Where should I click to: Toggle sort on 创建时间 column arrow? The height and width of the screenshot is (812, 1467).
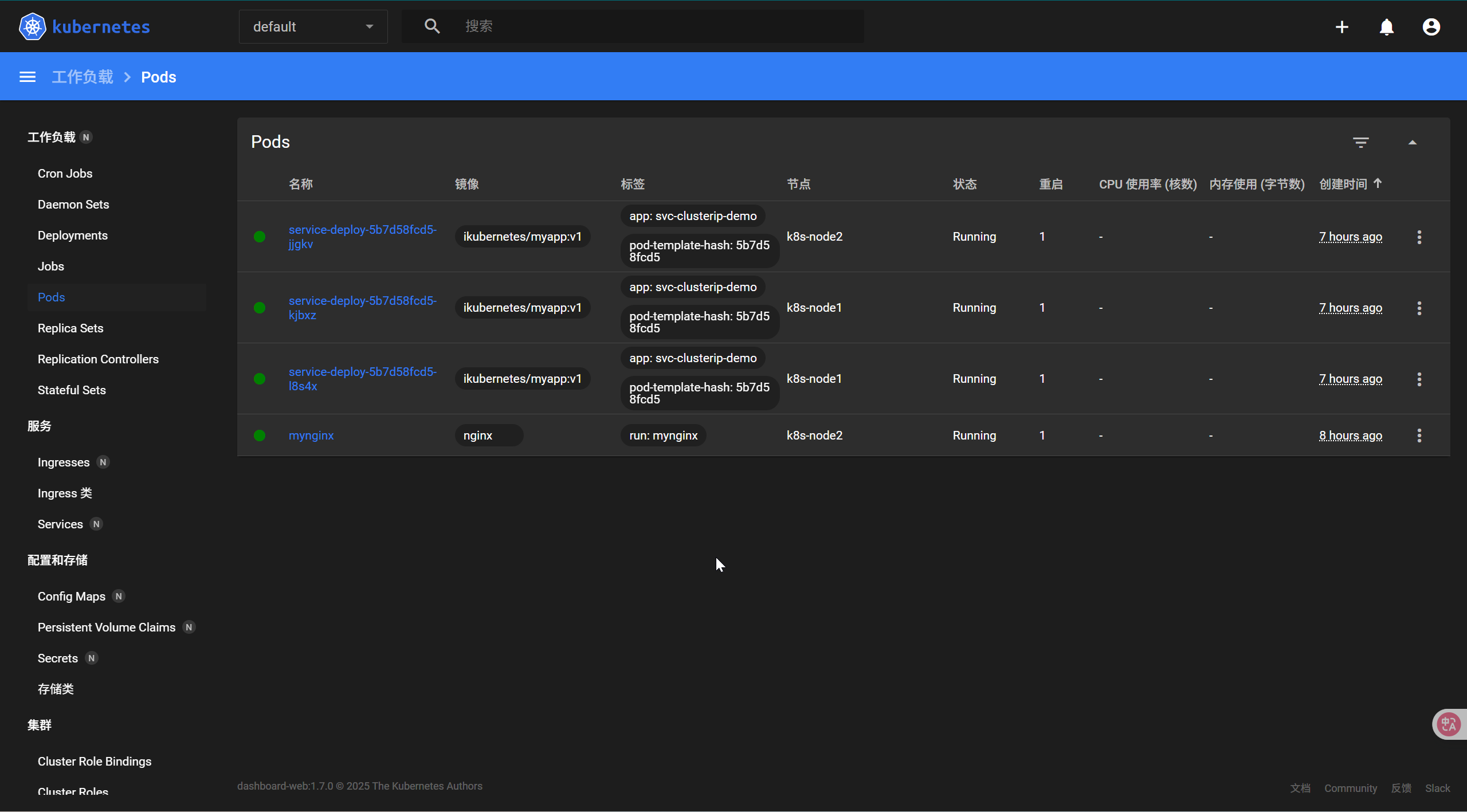[x=1378, y=183]
